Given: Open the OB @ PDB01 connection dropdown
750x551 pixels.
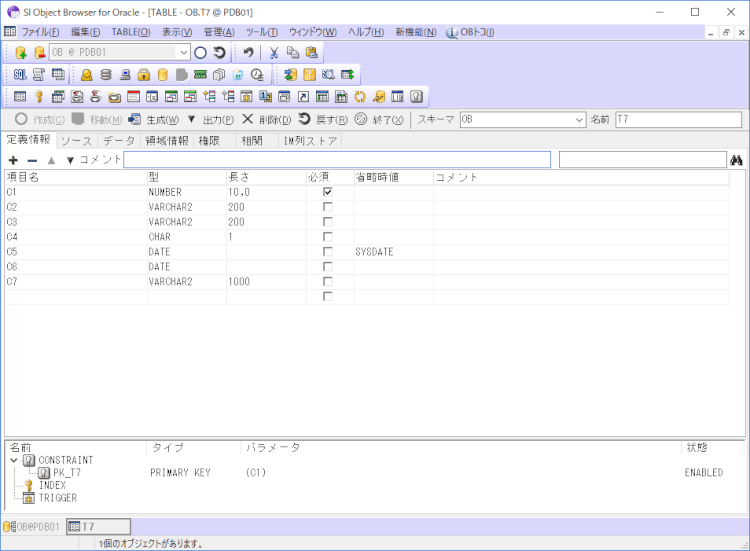Looking at the screenshot, I should click(x=183, y=53).
